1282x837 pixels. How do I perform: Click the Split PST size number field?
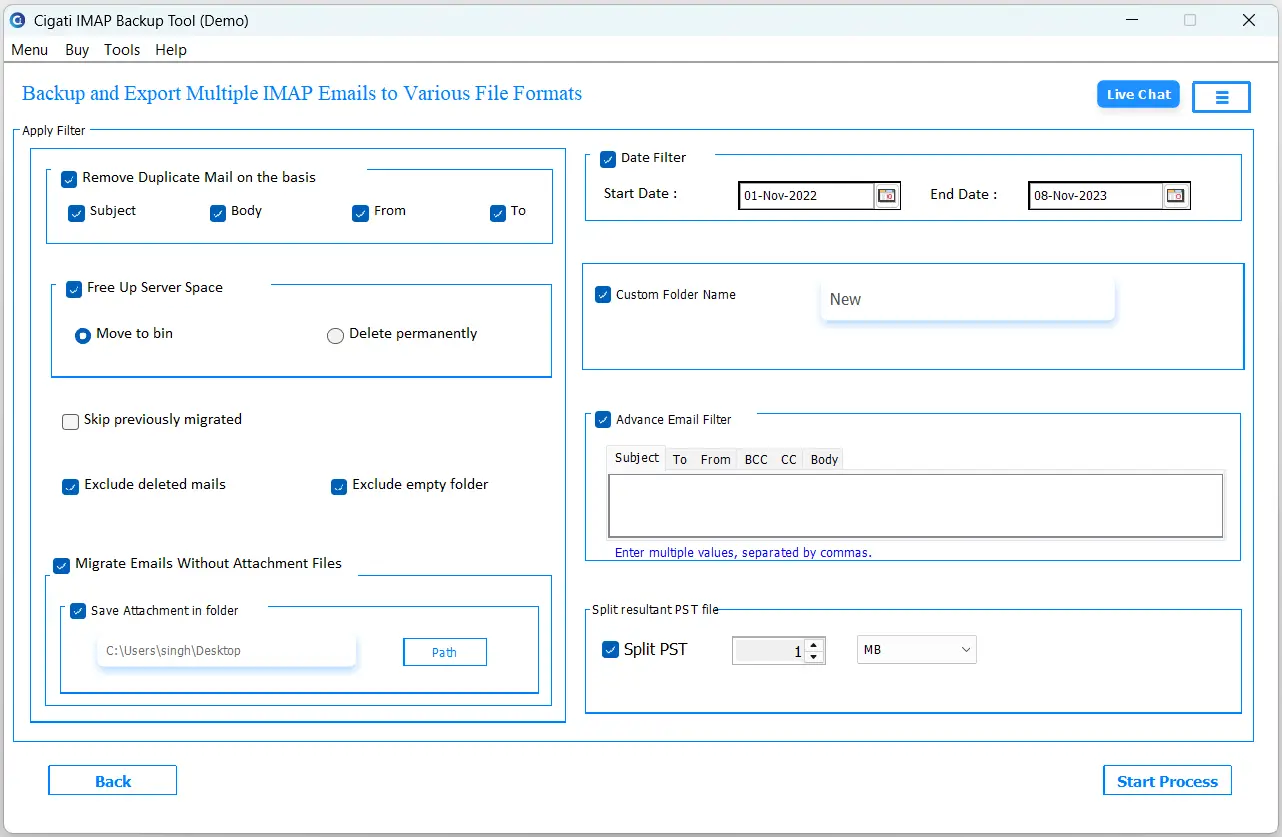click(x=769, y=651)
